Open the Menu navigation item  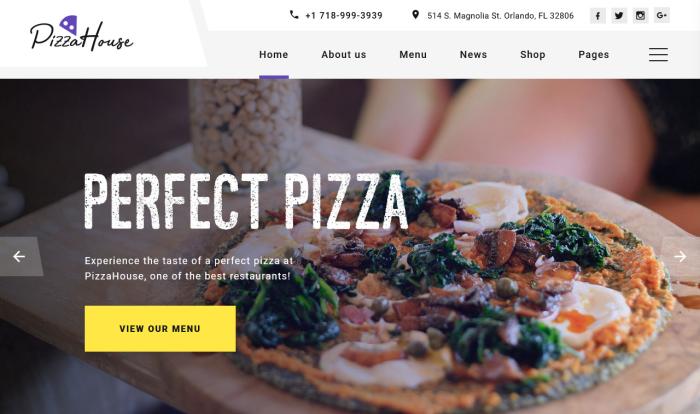point(413,54)
